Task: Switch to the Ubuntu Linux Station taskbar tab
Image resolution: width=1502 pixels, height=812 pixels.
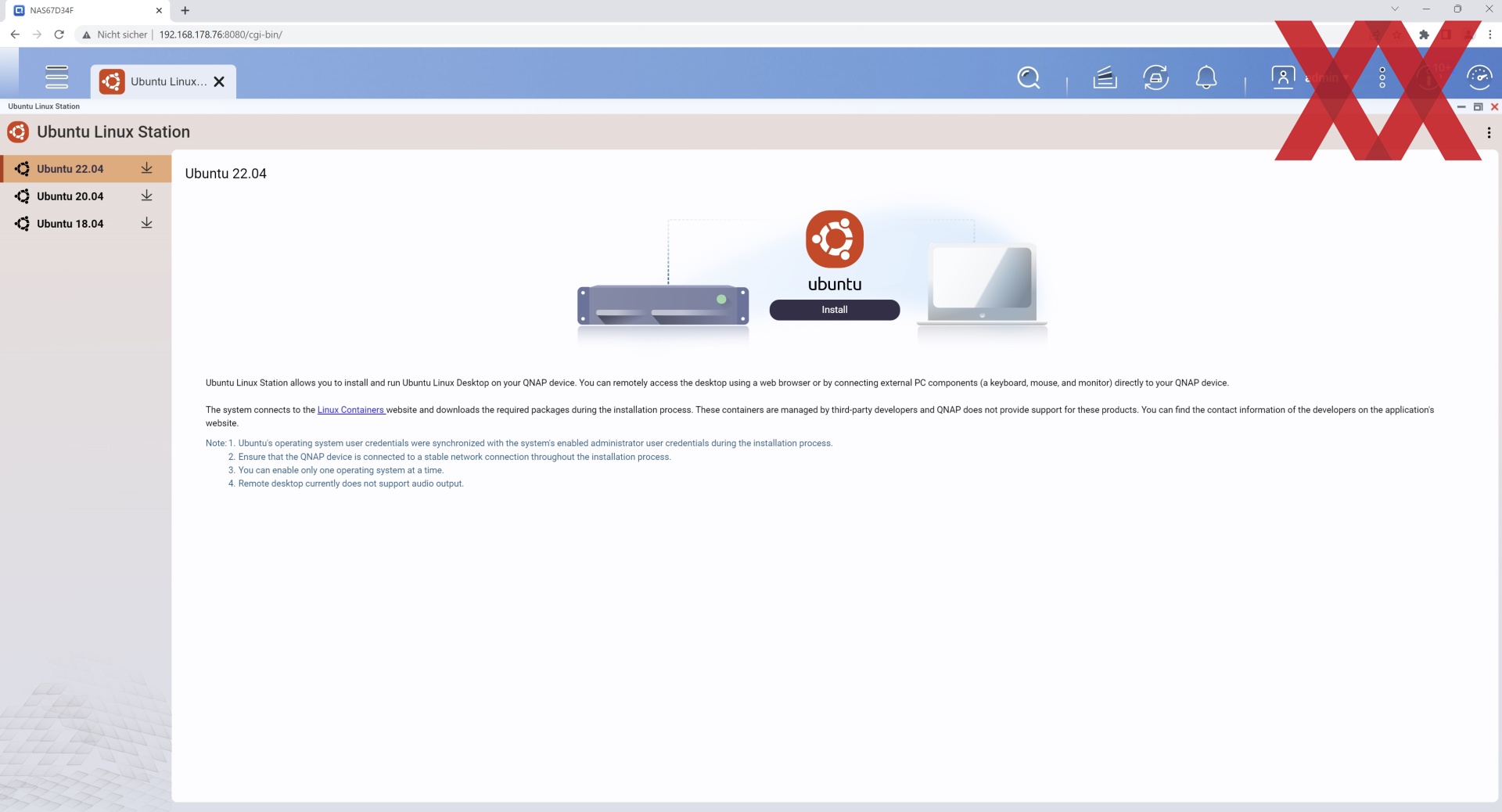Action: pyautogui.click(x=163, y=81)
